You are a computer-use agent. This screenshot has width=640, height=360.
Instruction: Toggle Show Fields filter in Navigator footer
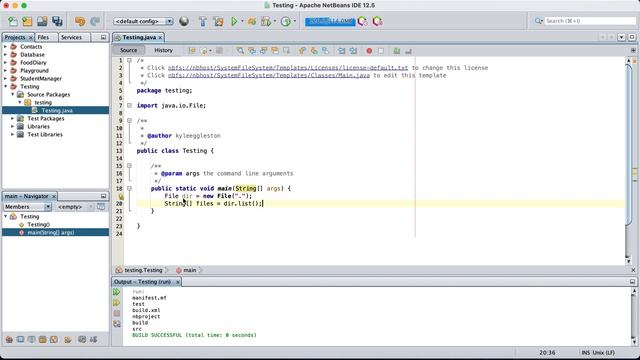[20, 339]
